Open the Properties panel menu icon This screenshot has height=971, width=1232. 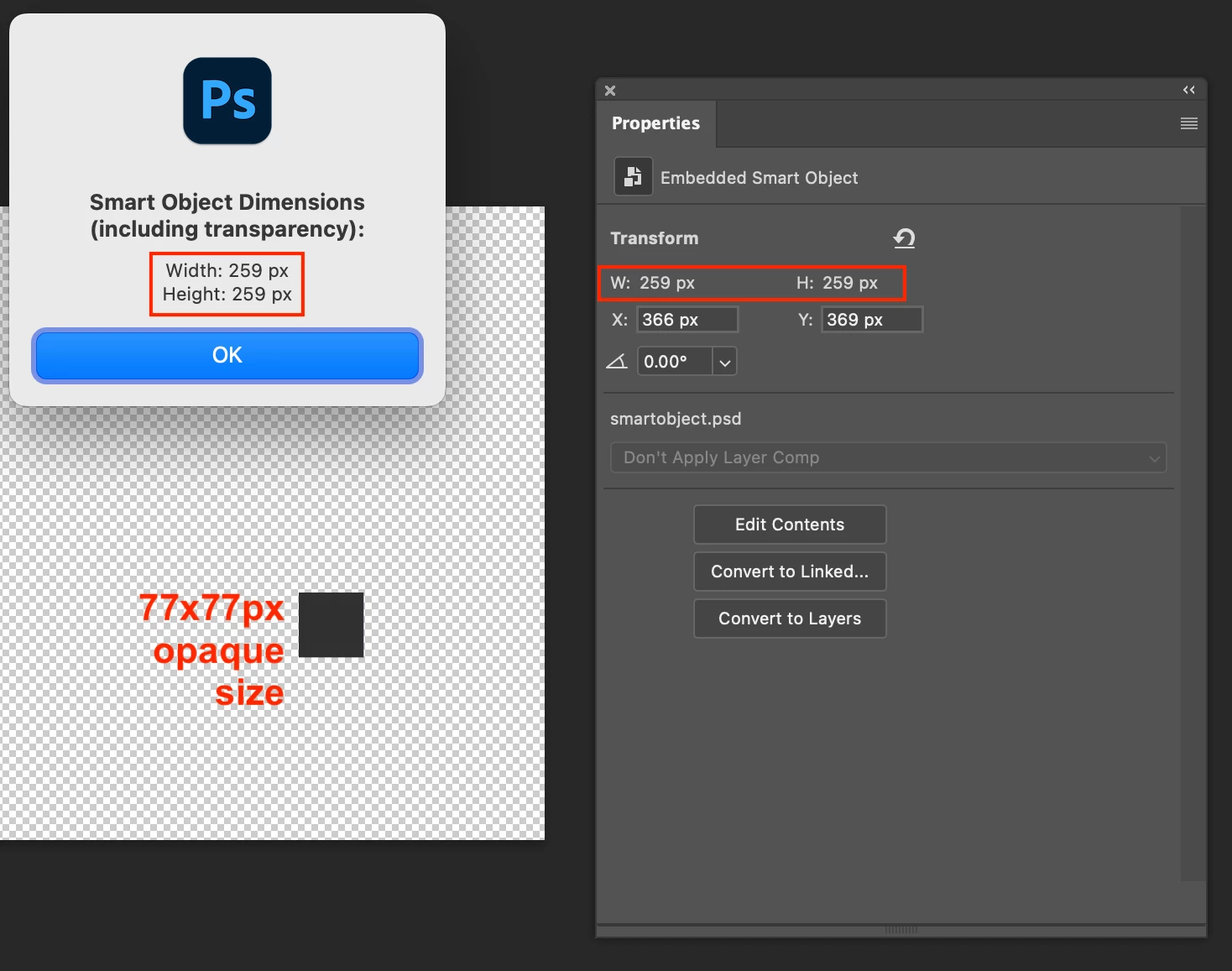(1189, 123)
